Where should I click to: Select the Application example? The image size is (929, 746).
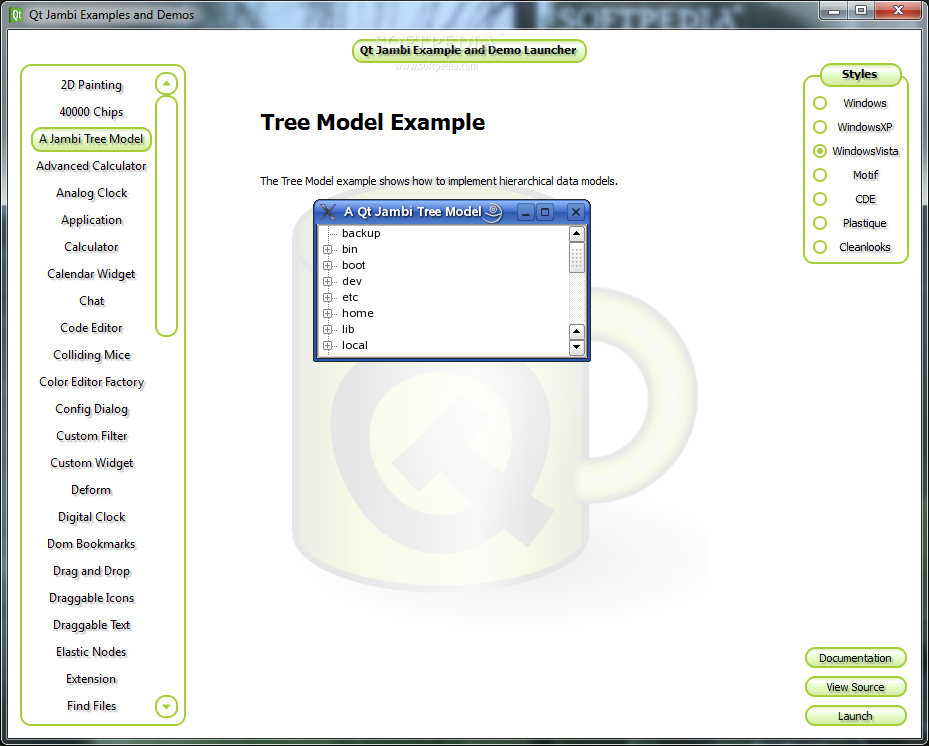tap(91, 220)
